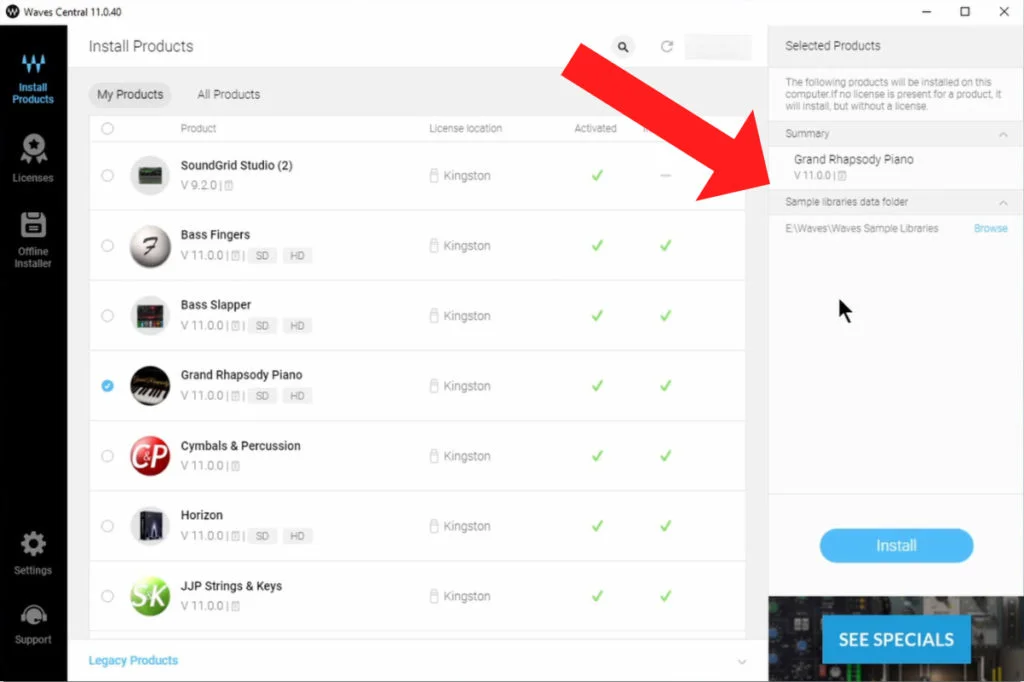Choose HD library for Bass Slapper
Viewport: 1024px width, 682px height.
click(297, 325)
